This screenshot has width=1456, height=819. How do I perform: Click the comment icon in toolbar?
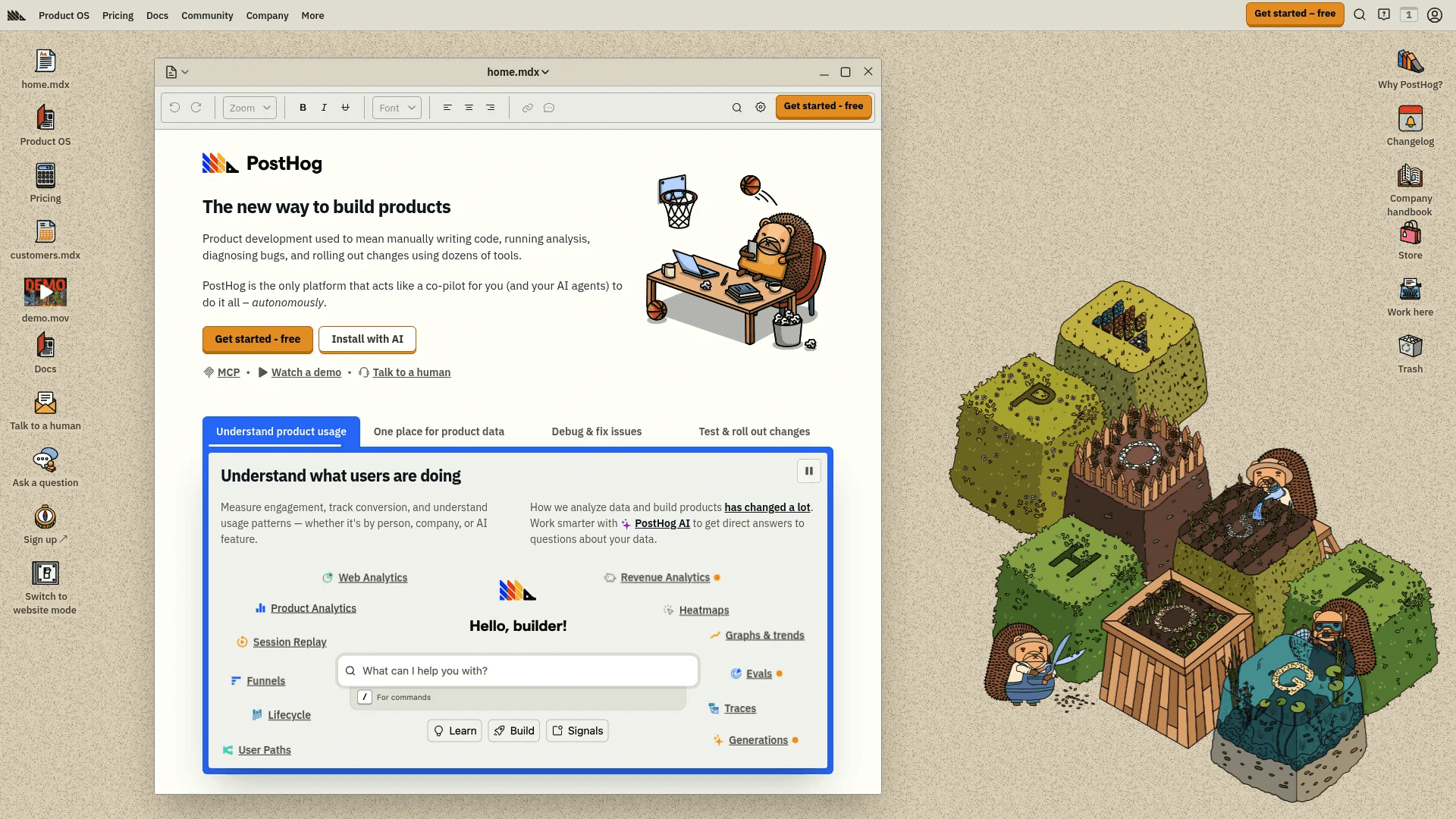(549, 108)
